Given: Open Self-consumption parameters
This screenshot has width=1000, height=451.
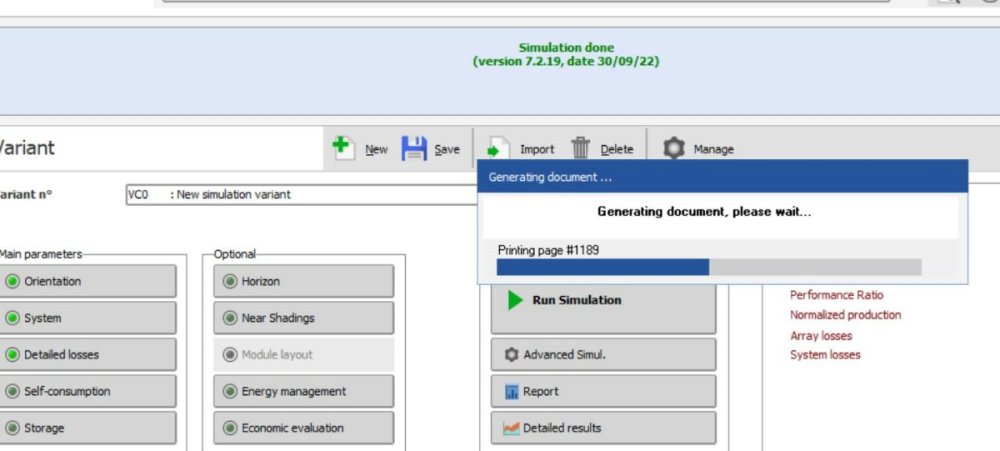Looking at the screenshot, I should pos(88,392).
